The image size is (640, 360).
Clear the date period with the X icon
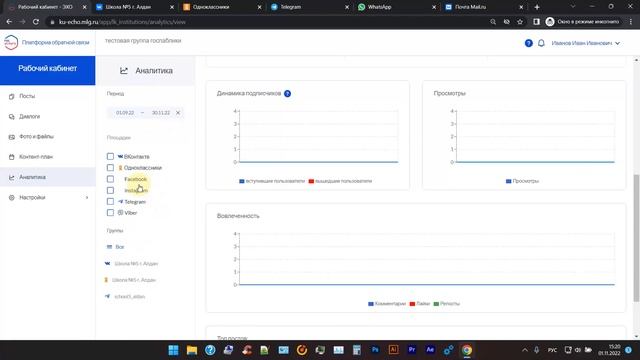pos(178,113)
